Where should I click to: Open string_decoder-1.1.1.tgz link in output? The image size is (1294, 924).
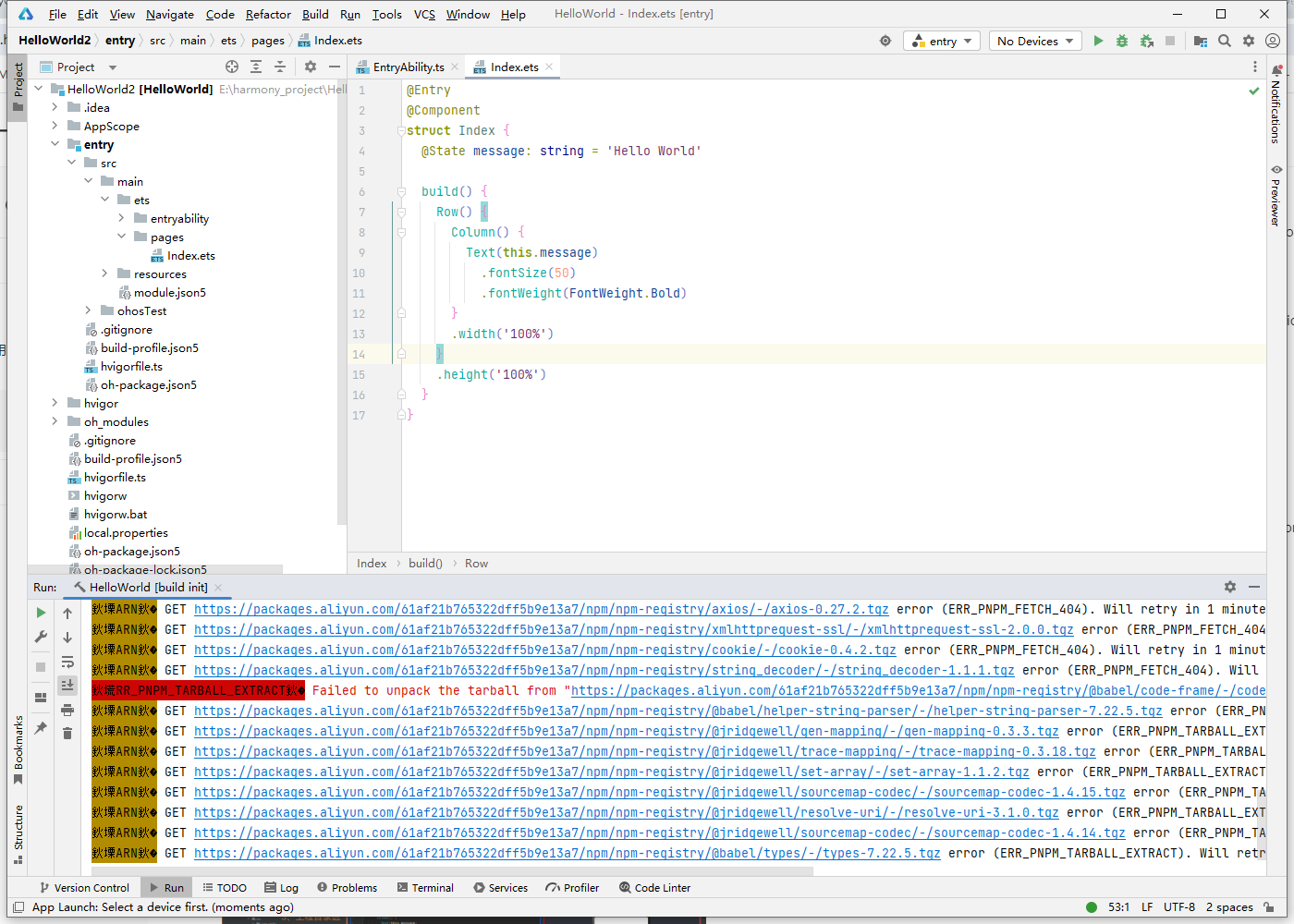pyautogui.click(x=604, y=670)
